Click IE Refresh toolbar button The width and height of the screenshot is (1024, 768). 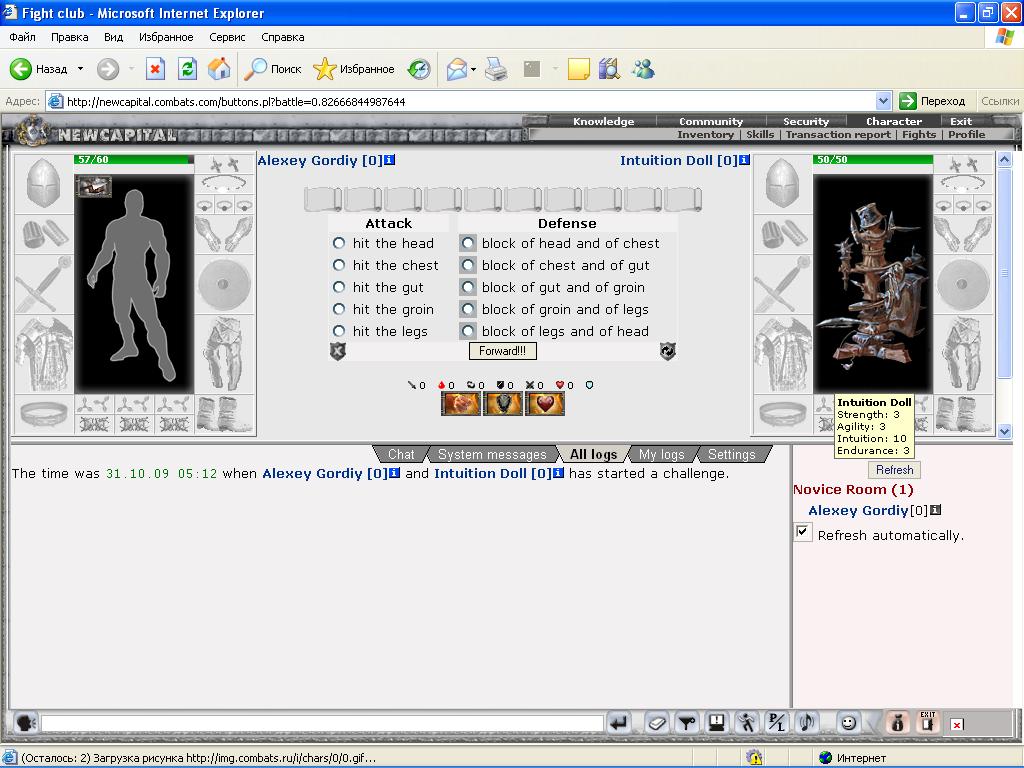[187, 69]
